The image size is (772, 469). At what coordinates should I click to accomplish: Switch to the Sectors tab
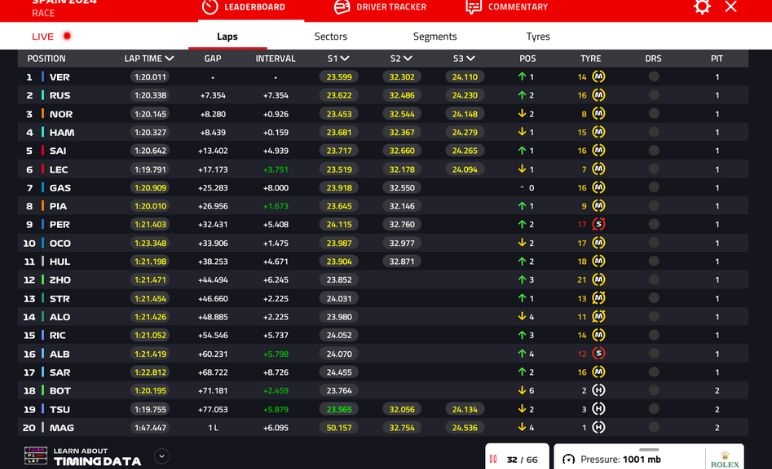click(x=331, y=36)
